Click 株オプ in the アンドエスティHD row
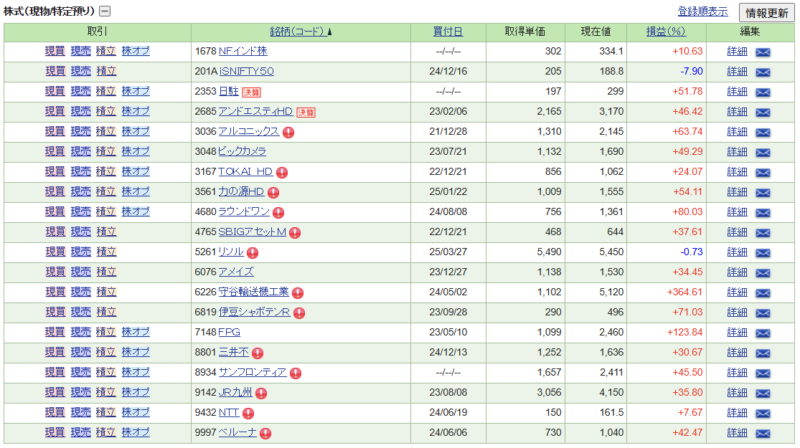 pyautogui.click(x=136, y=111)
